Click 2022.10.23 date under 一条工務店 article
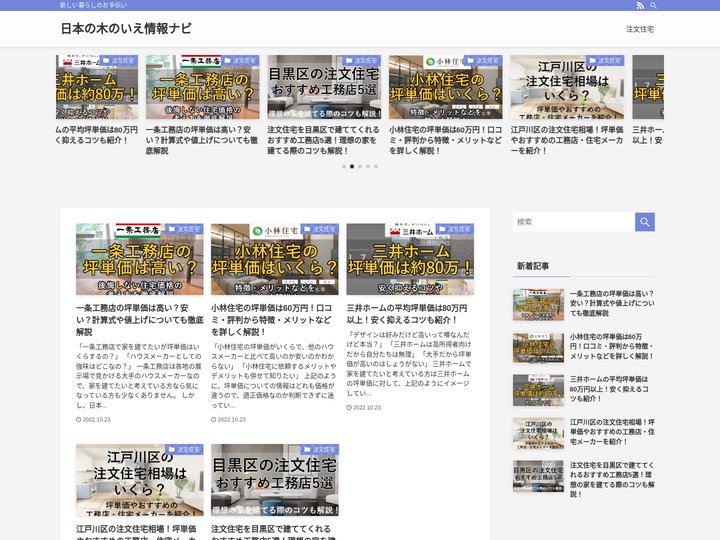Image resolution: width=720 pixels, height=540 pixels. (93, 419)
